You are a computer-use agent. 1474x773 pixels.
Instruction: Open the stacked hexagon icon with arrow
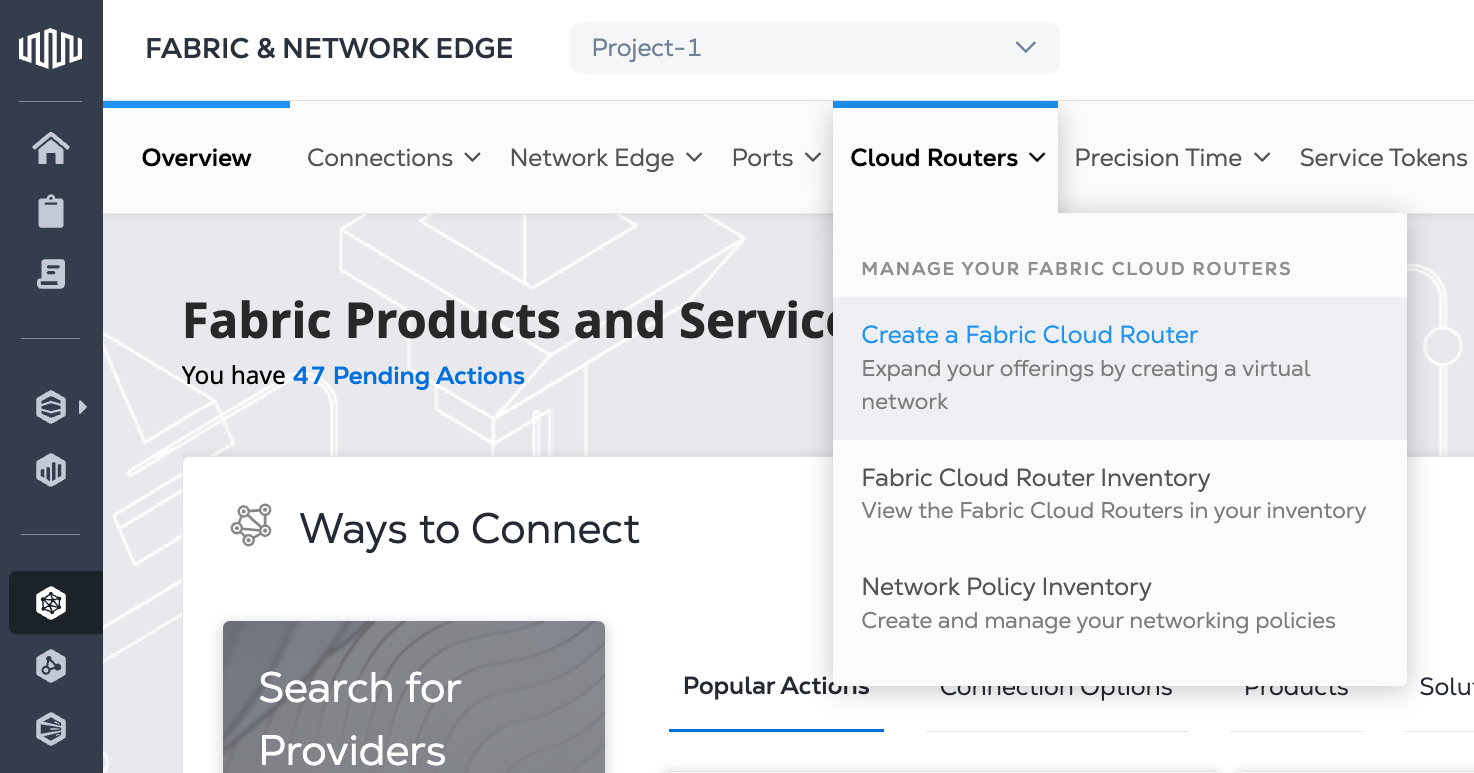coord(51,407)
